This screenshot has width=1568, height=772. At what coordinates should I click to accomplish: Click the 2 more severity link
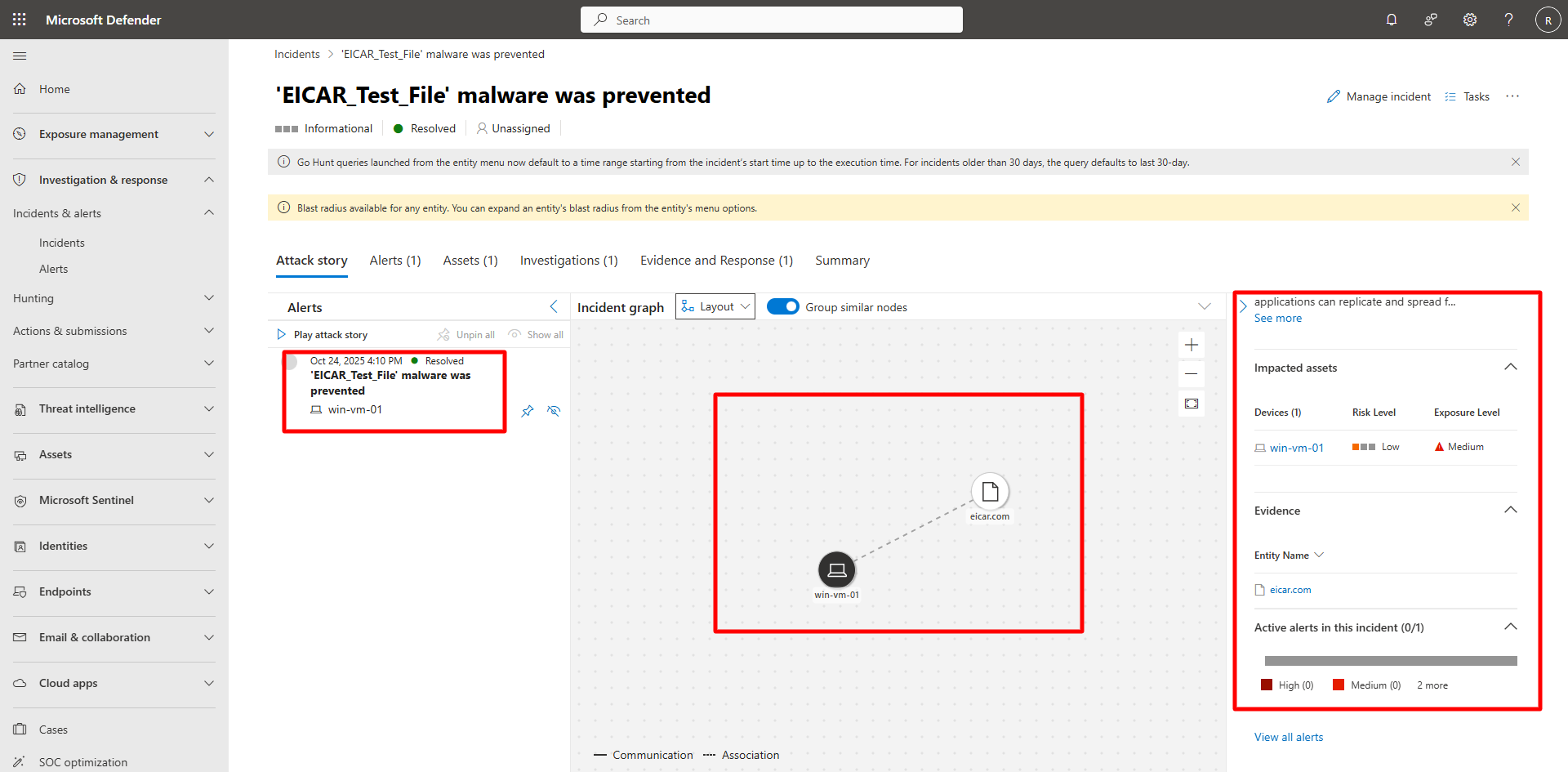click(1432, 685)
